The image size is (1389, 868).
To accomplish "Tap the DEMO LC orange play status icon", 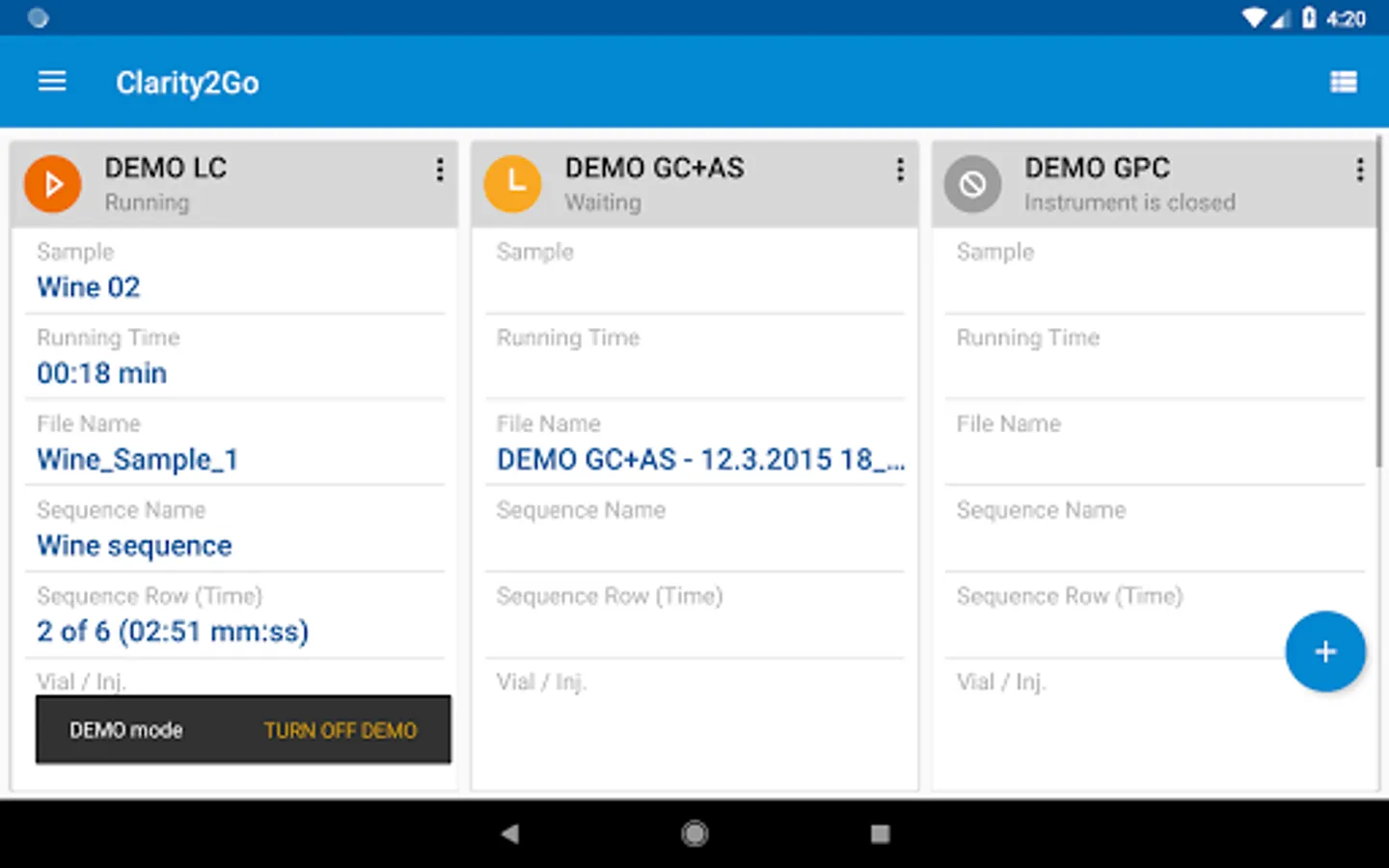I will 53,183.
